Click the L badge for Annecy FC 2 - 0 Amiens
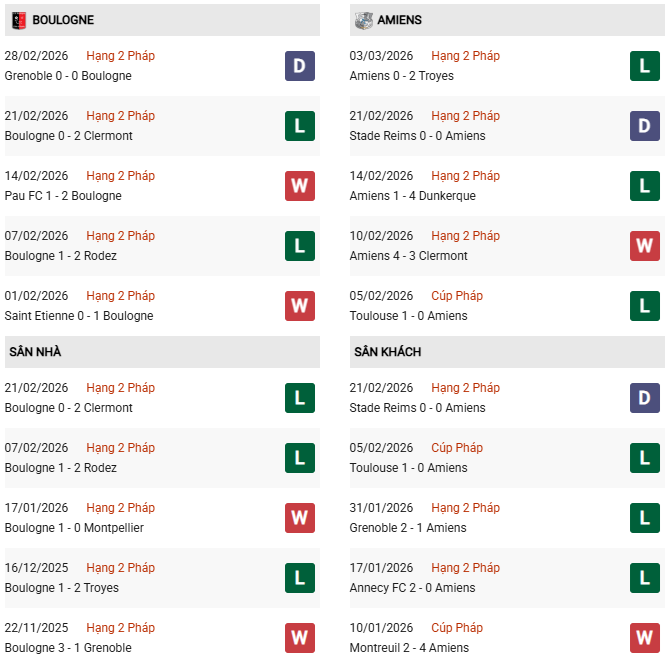The height and width of the screenshot is (666, 671). [645, 578]
